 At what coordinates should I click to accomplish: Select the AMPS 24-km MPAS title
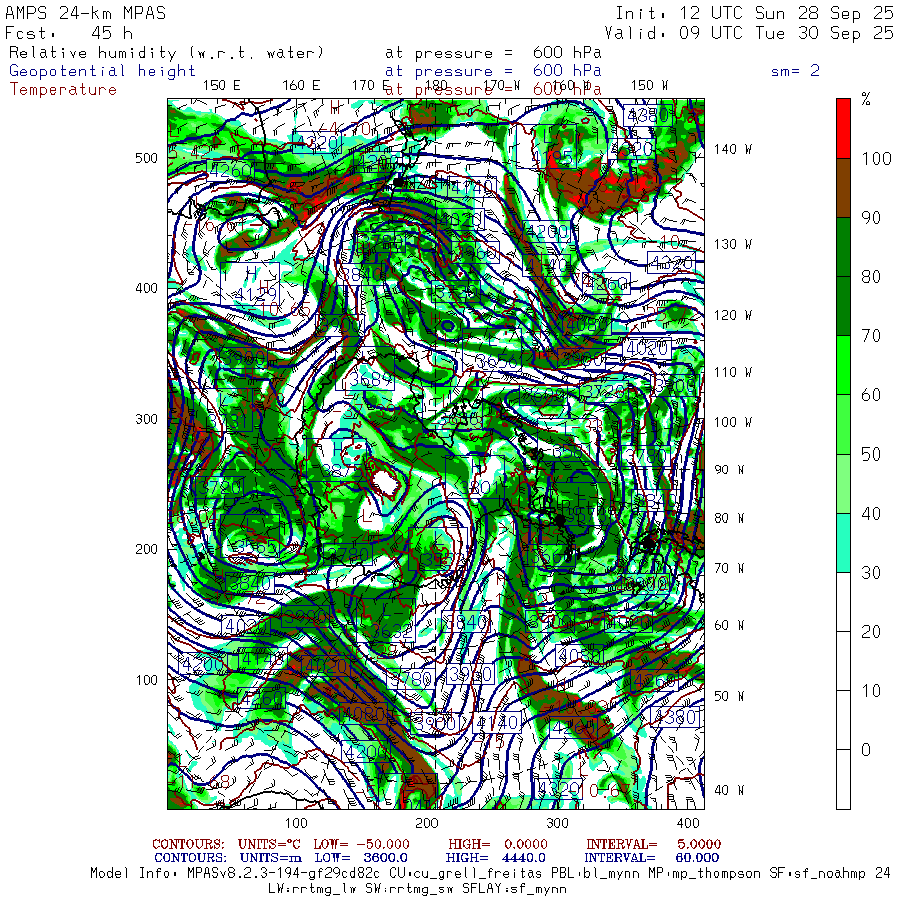coord(86,14)
